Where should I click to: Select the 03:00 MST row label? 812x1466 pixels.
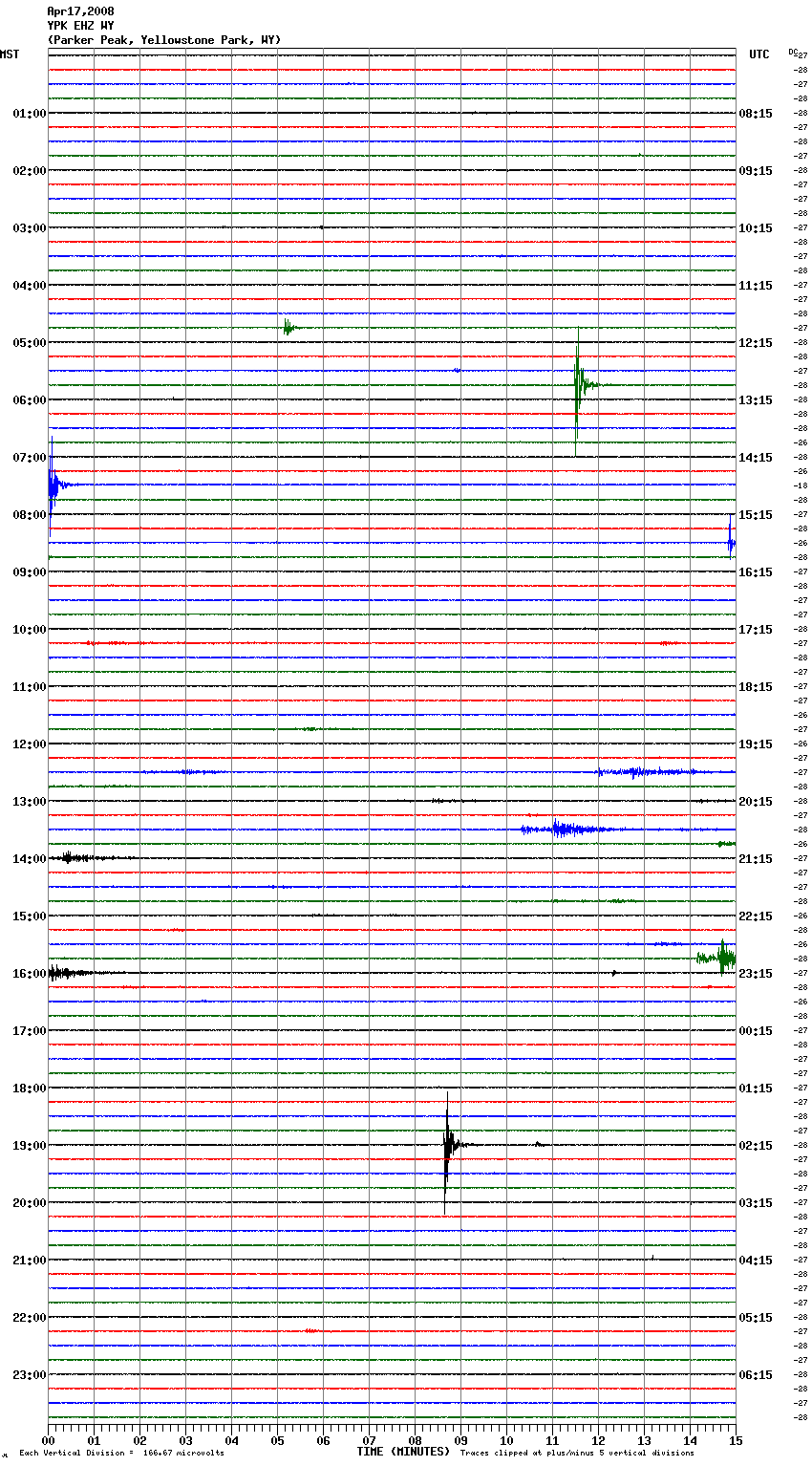[29, 228]
